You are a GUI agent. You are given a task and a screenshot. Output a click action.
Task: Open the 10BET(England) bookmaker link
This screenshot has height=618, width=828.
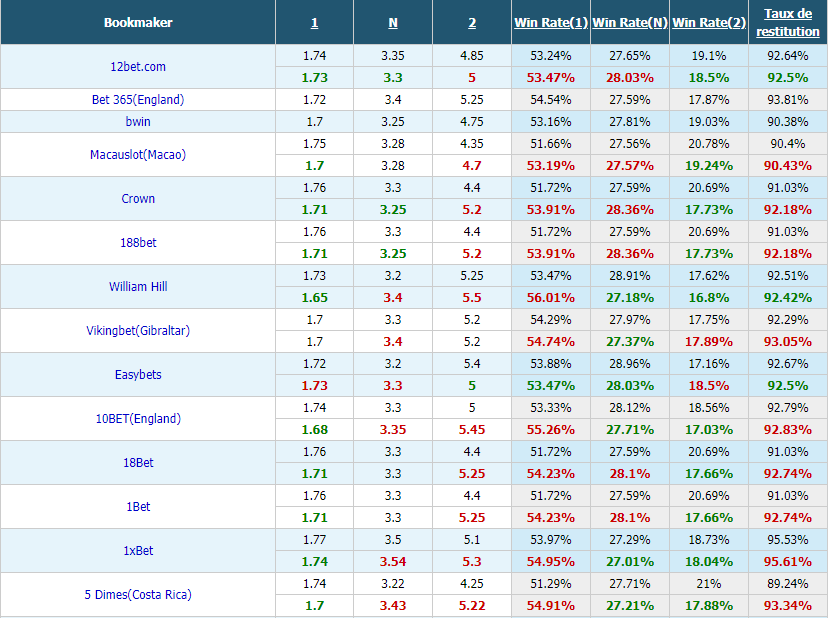(x=138, y=418)
